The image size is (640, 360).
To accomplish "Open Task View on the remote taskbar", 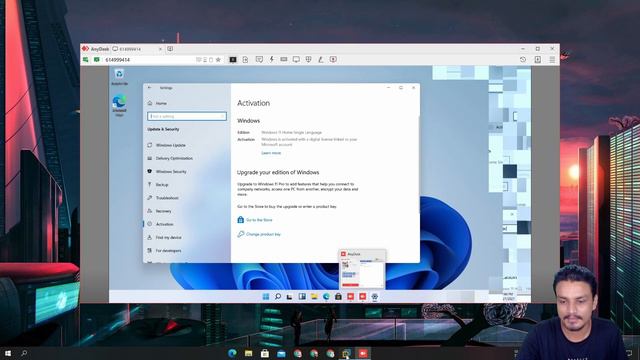I will (x=289, y=296).
